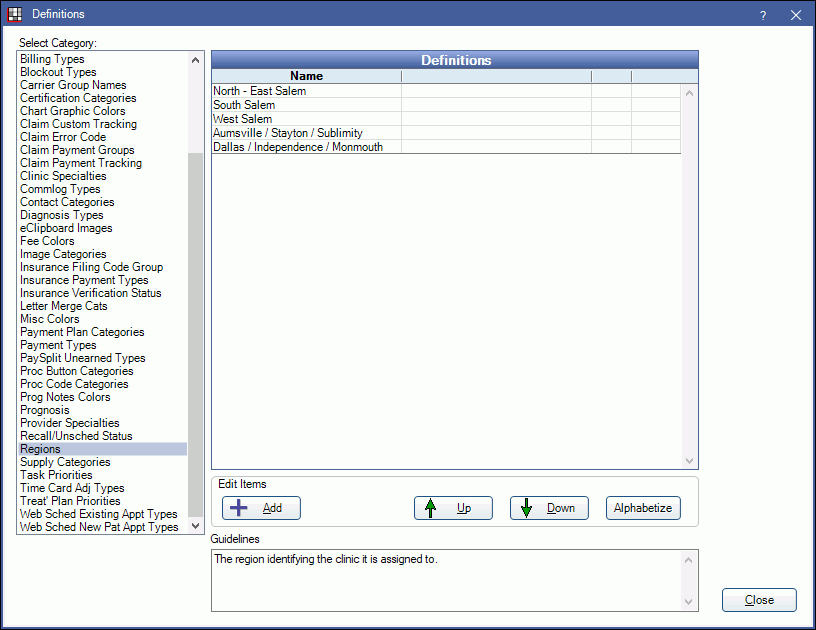Click the Definitions window app icon
Image resolution: width=816 pixels, height=630 pixels.
pos(15,14)
